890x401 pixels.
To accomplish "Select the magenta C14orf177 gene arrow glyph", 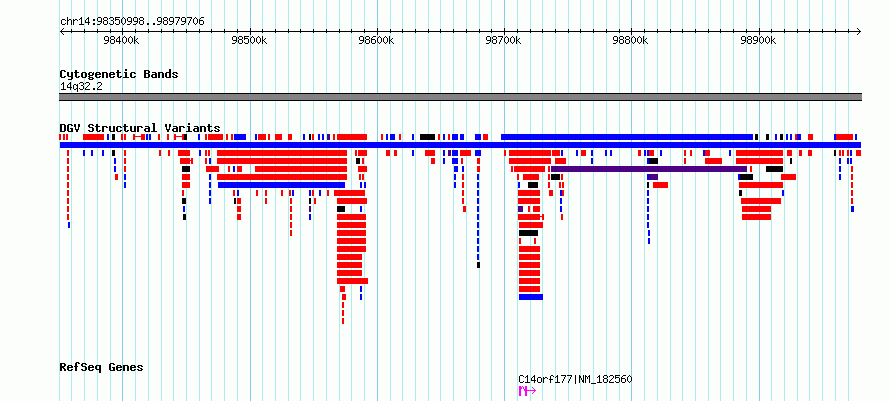I will (x=527, y=391).
